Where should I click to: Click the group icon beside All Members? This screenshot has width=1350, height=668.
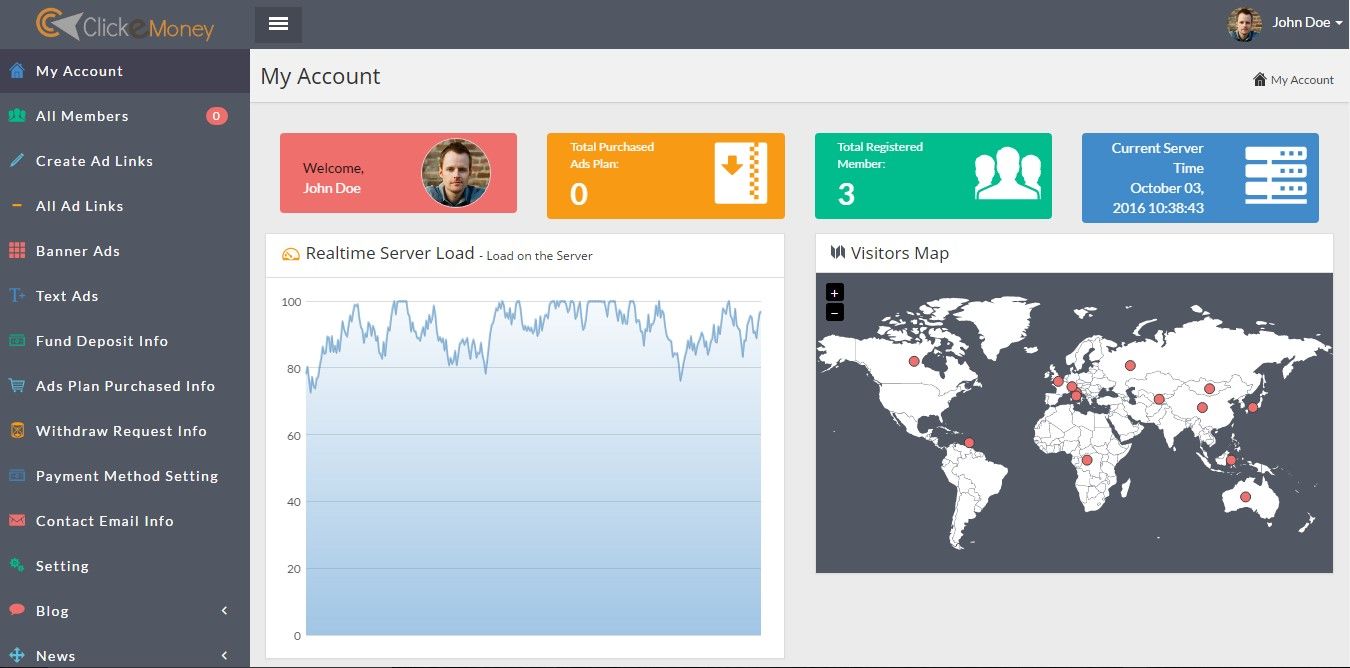tap(17, 116)
